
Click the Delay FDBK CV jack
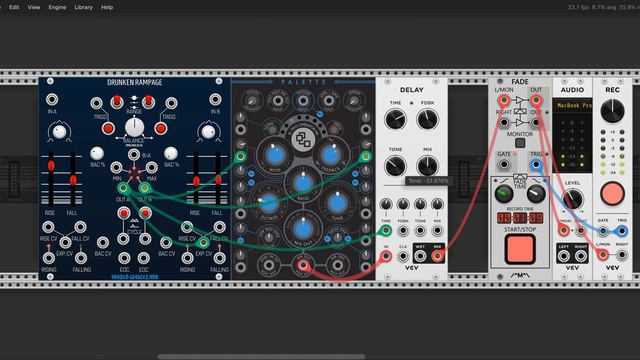[x=403, y=231]
